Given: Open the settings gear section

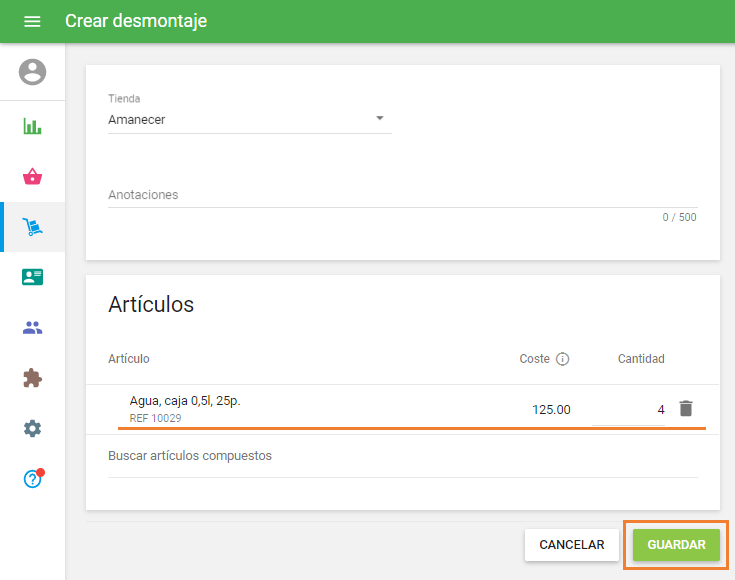Looking at the screenshot, I should click(x=32, y=428).
